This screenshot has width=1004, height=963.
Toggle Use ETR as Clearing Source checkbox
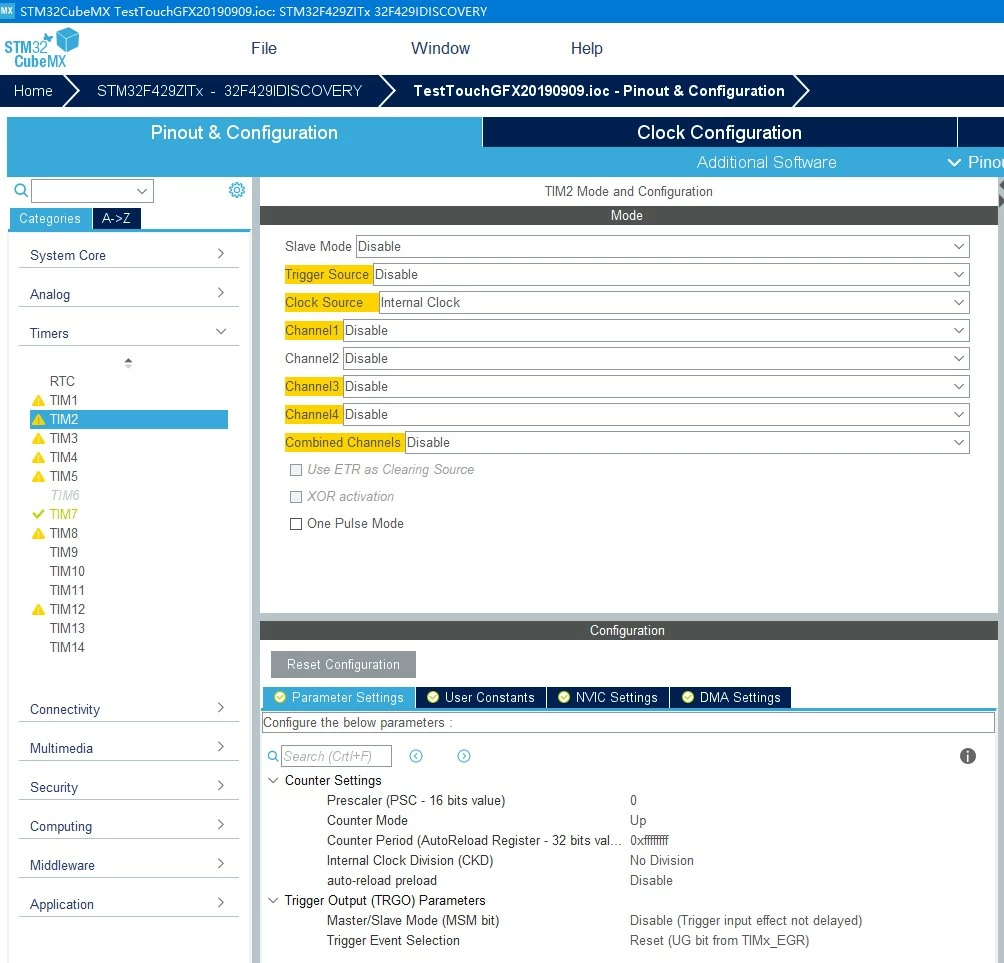296,470
